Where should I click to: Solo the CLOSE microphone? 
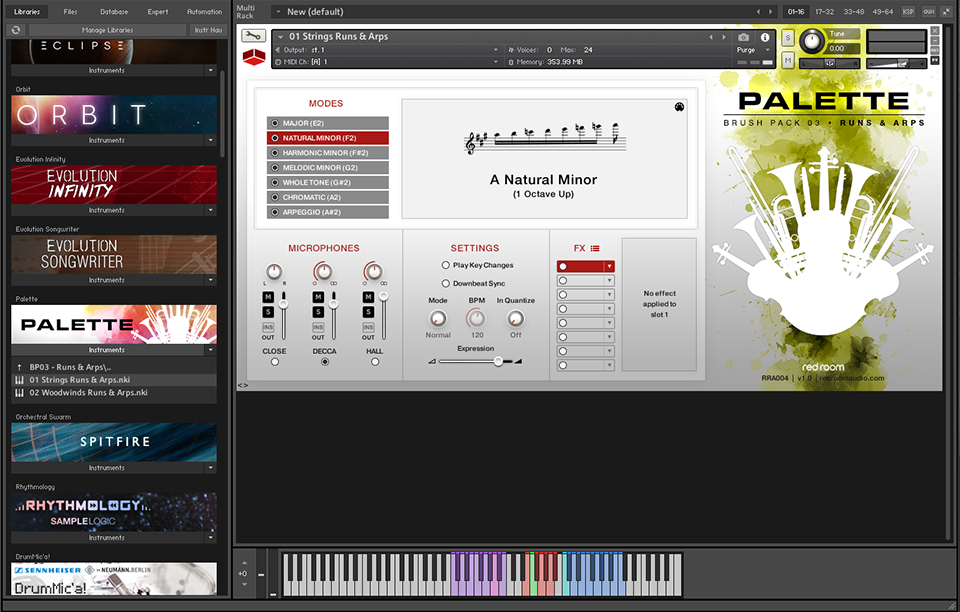click(268, 312)
